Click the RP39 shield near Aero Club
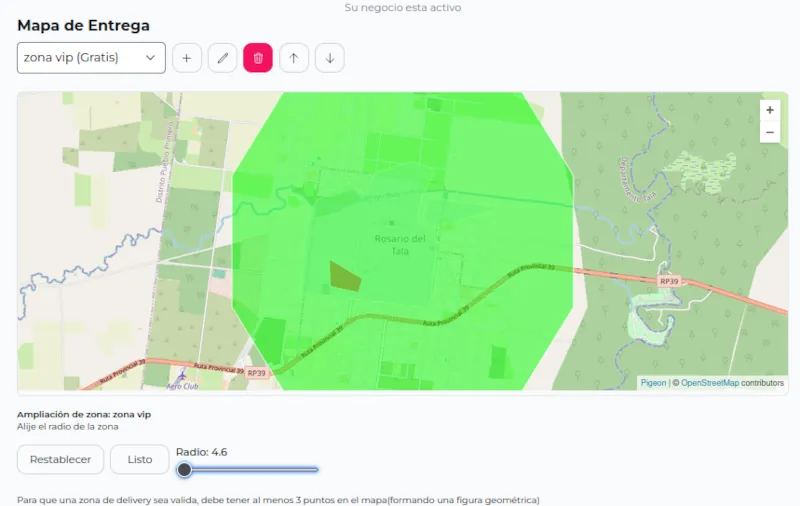Screen dimensions: 800x506 [x=257, y=373]
